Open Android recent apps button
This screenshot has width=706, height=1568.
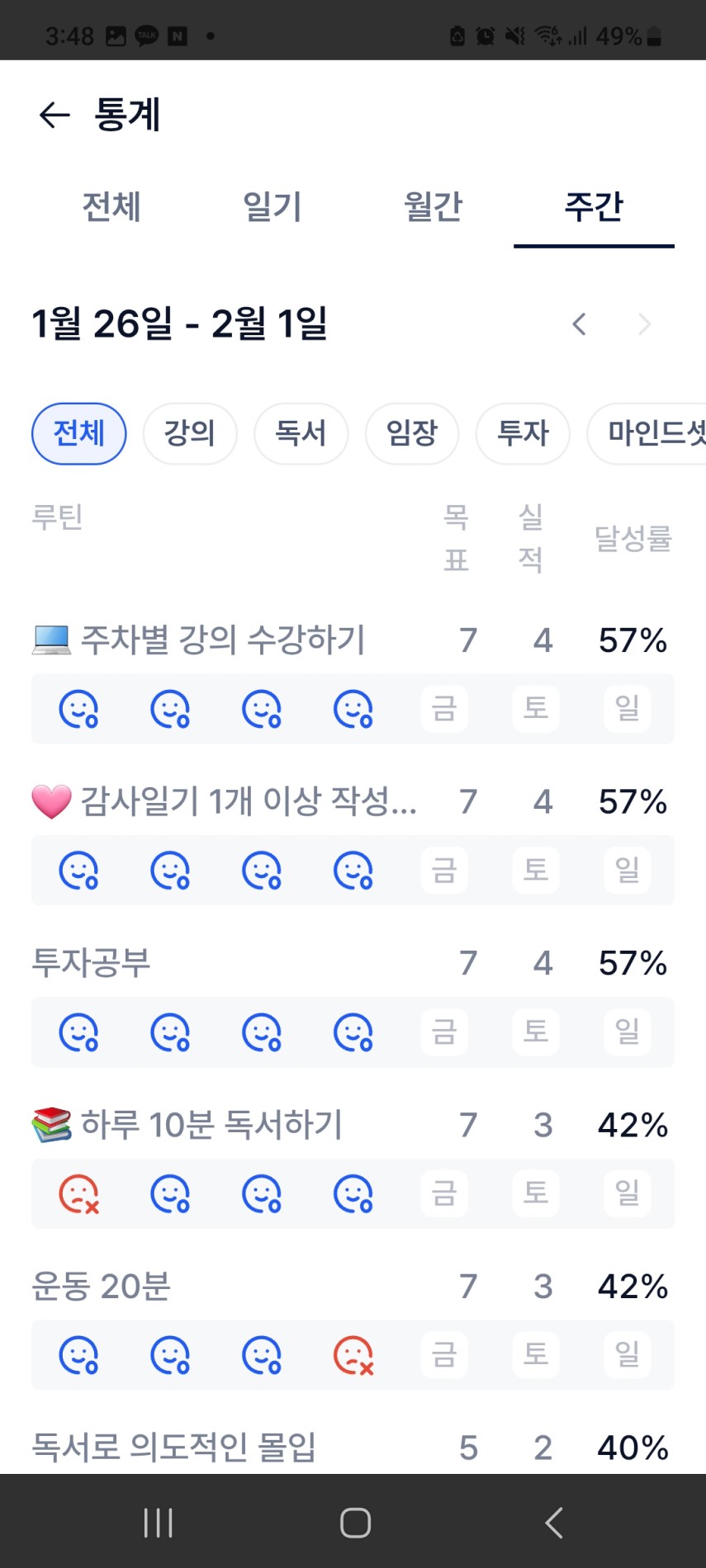click(x=158, y=1523)
